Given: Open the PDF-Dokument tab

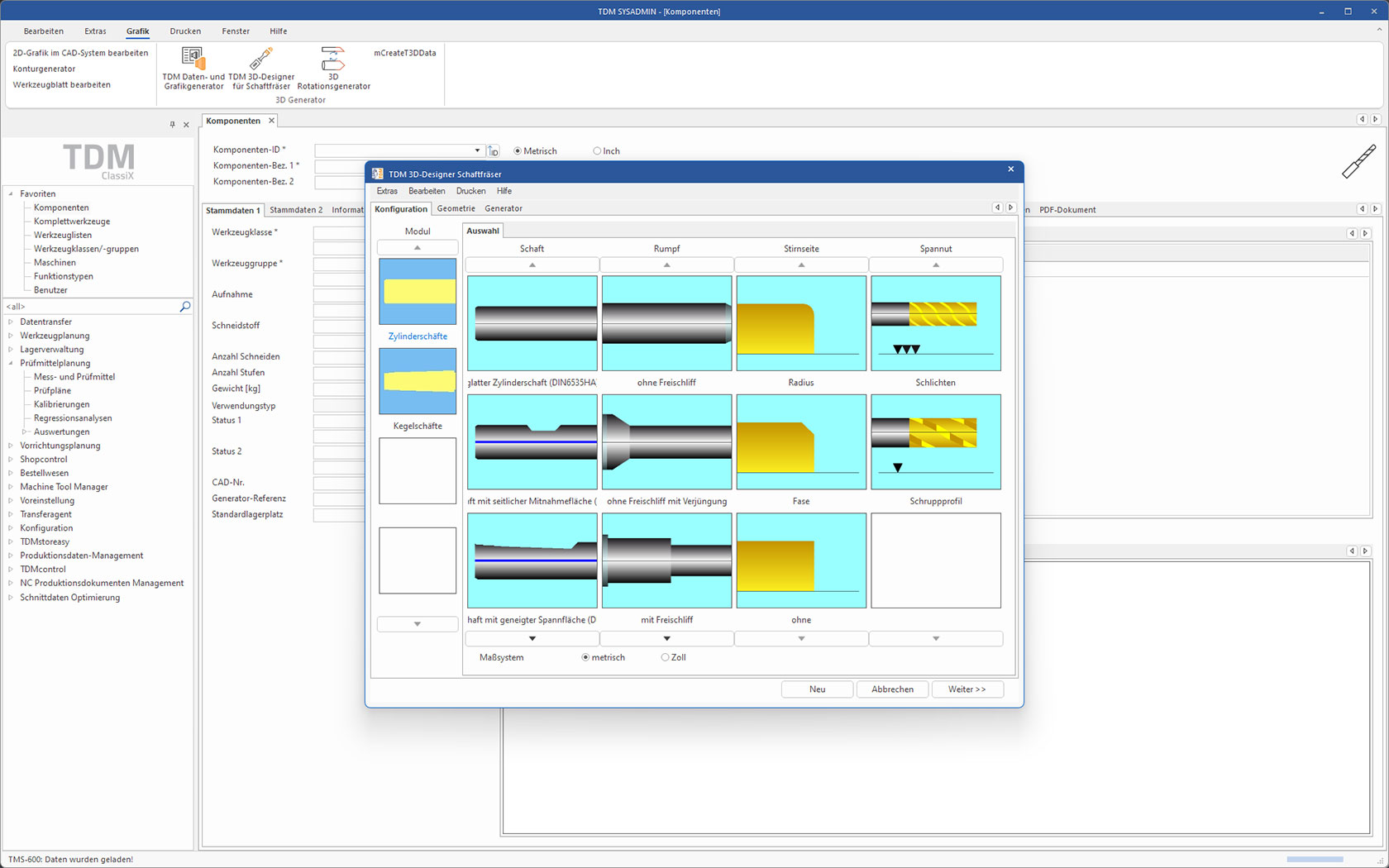Looking at the screenshot, I should [1067, 210].
